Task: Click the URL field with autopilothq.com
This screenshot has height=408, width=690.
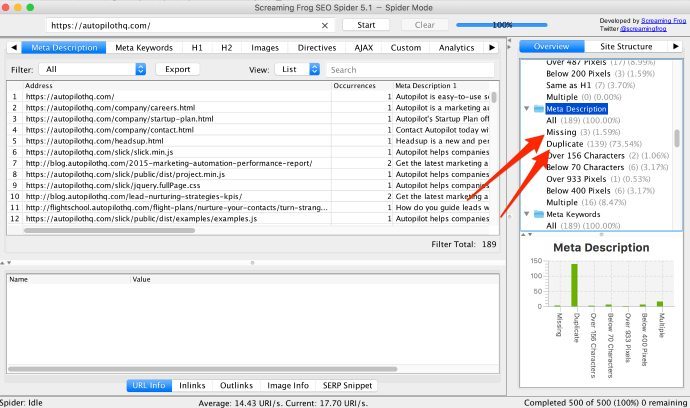Action: pos(190,26)
